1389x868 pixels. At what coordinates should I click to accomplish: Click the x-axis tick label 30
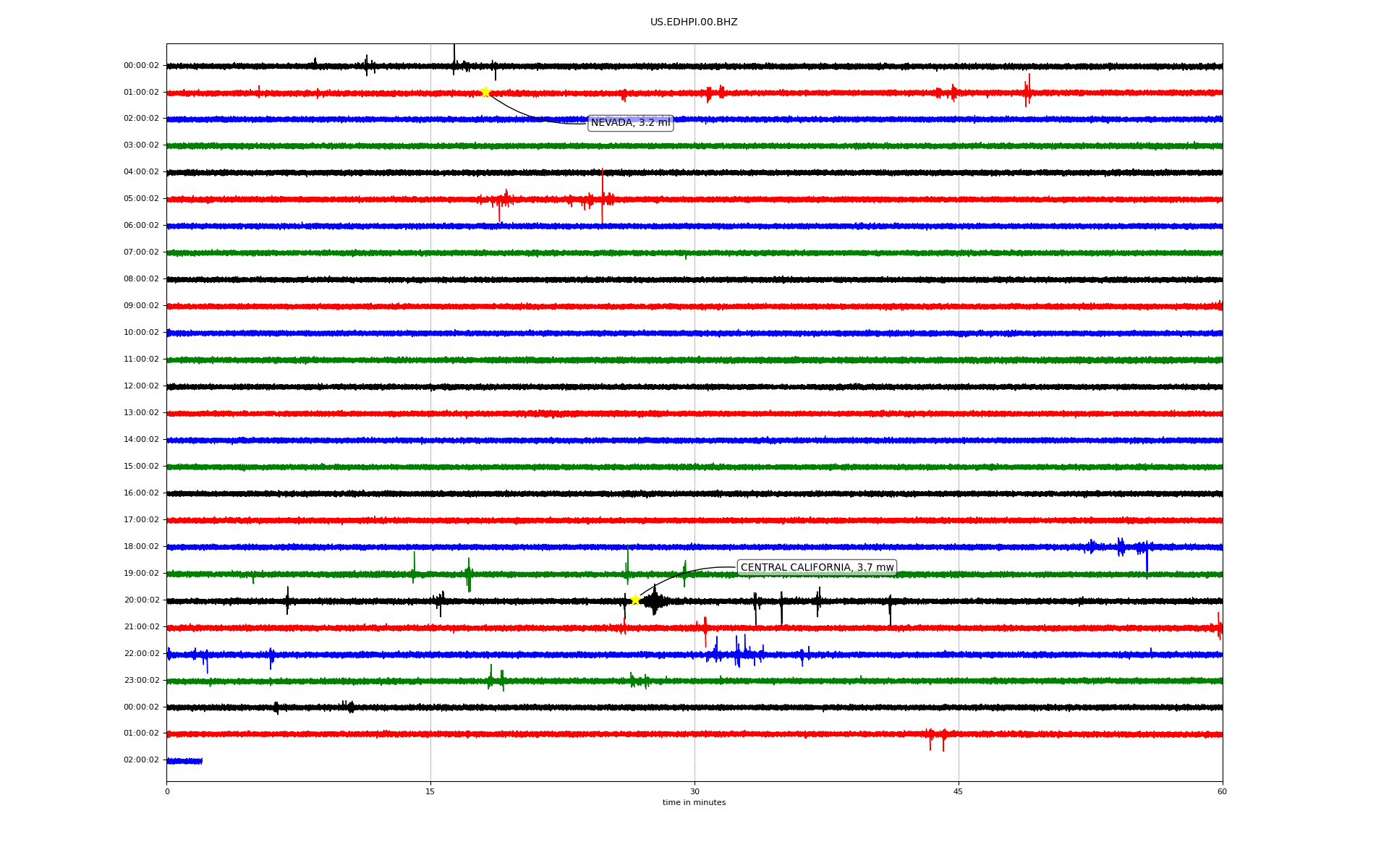[694, 792]
